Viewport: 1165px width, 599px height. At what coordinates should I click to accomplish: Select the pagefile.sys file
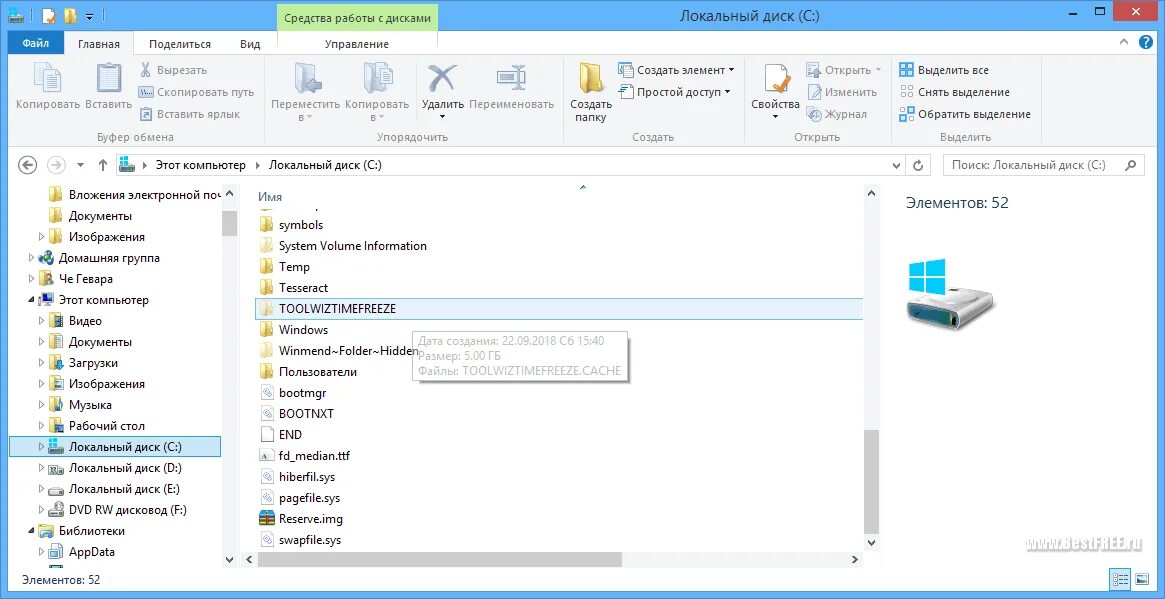pos(309,498)
